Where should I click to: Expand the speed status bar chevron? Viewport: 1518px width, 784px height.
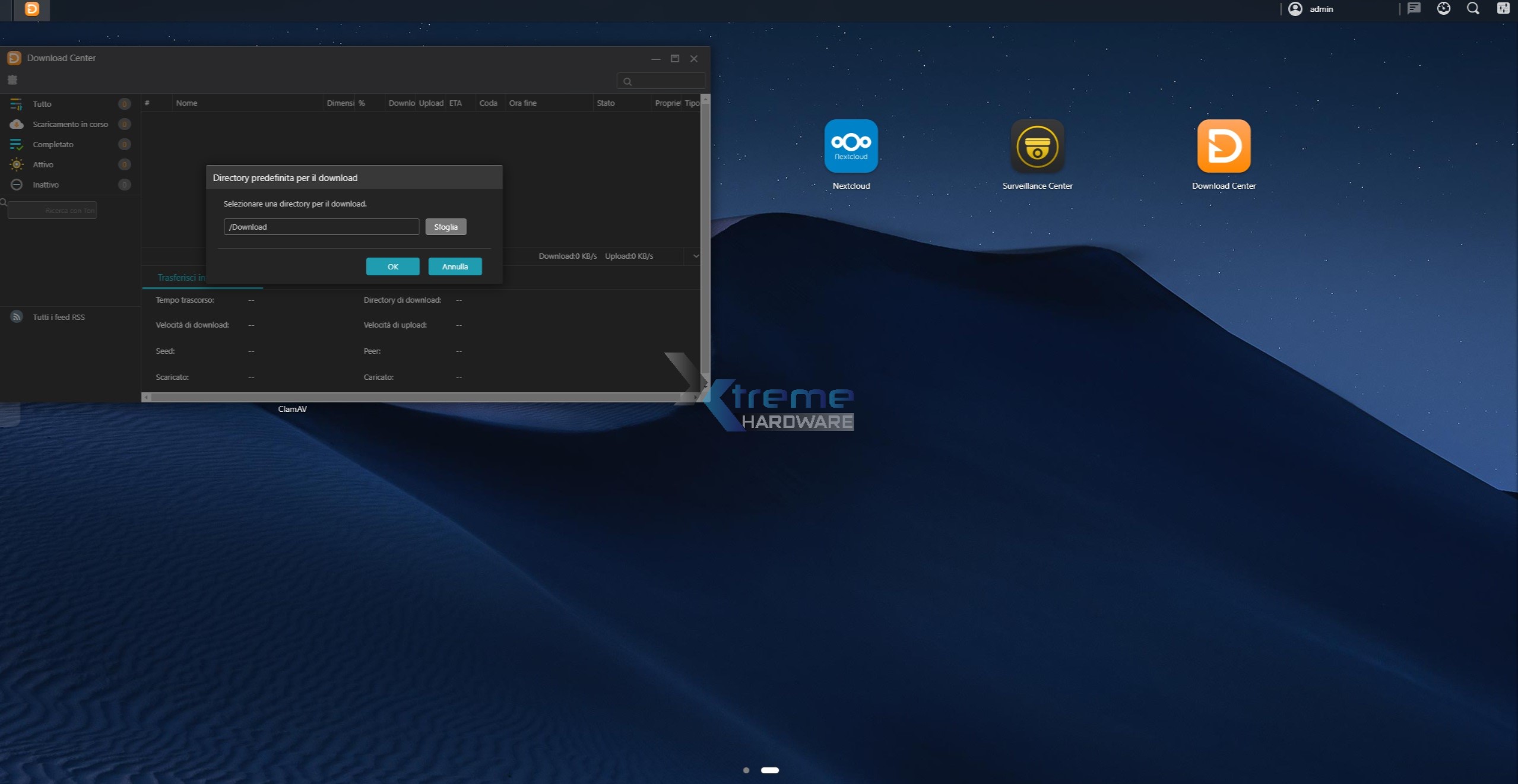696,256
